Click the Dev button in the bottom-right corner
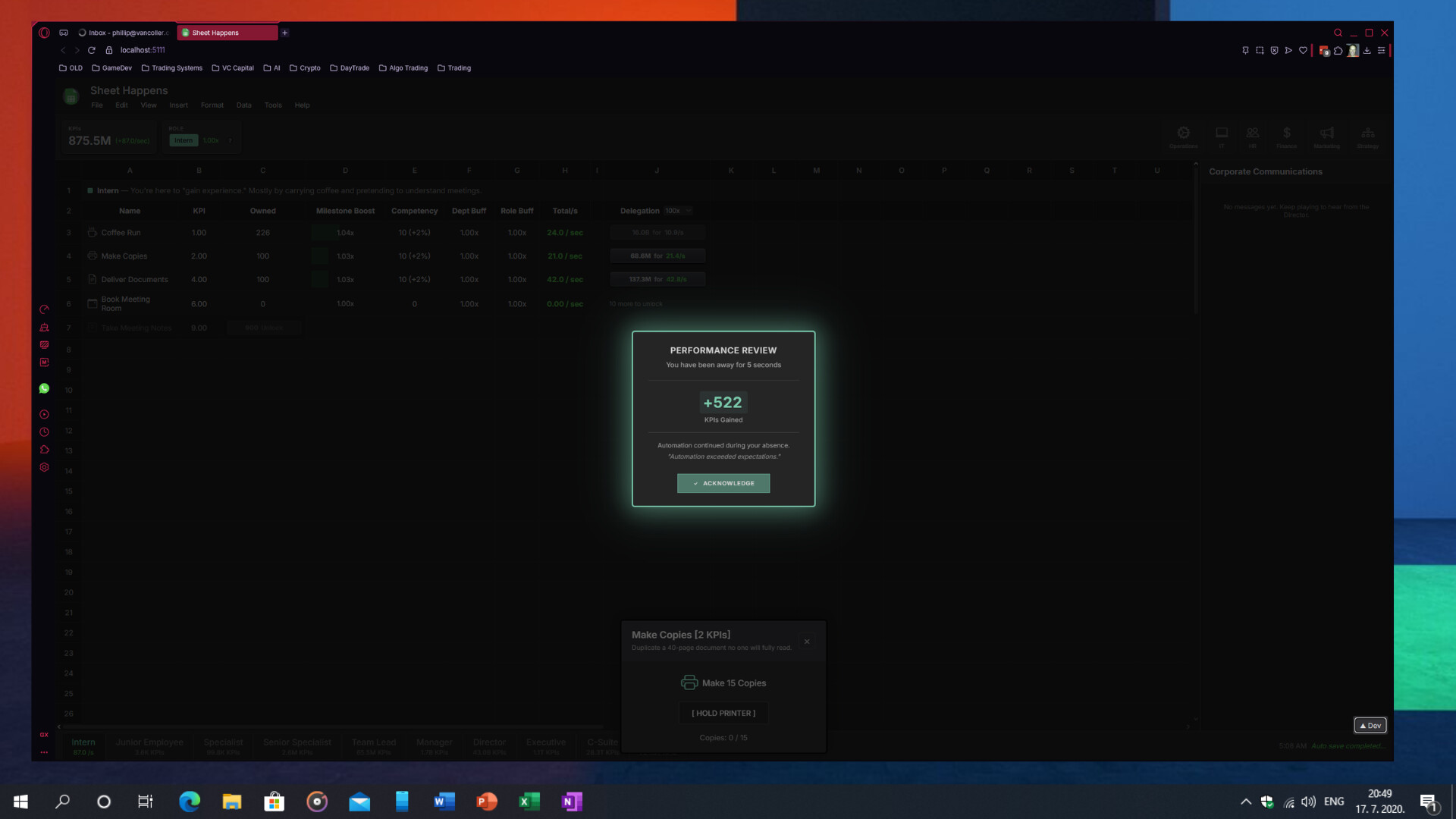This screenshot has width=1456, height=819. coord(1370,725)
